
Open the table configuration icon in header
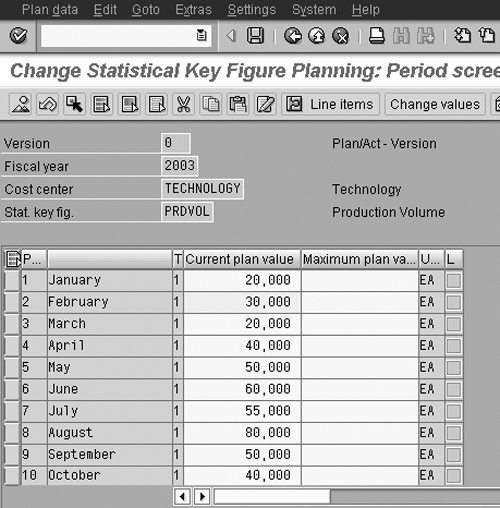point(13,259)
